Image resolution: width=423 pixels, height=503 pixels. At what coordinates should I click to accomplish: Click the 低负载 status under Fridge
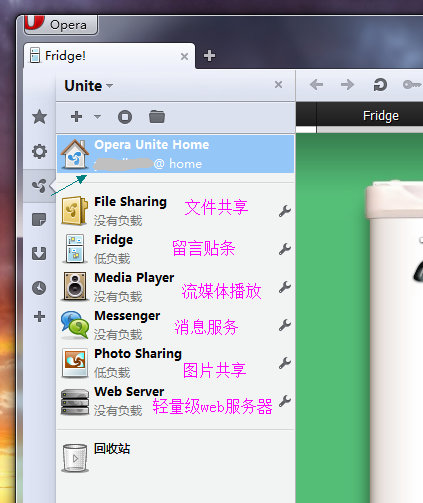[112, 259]
